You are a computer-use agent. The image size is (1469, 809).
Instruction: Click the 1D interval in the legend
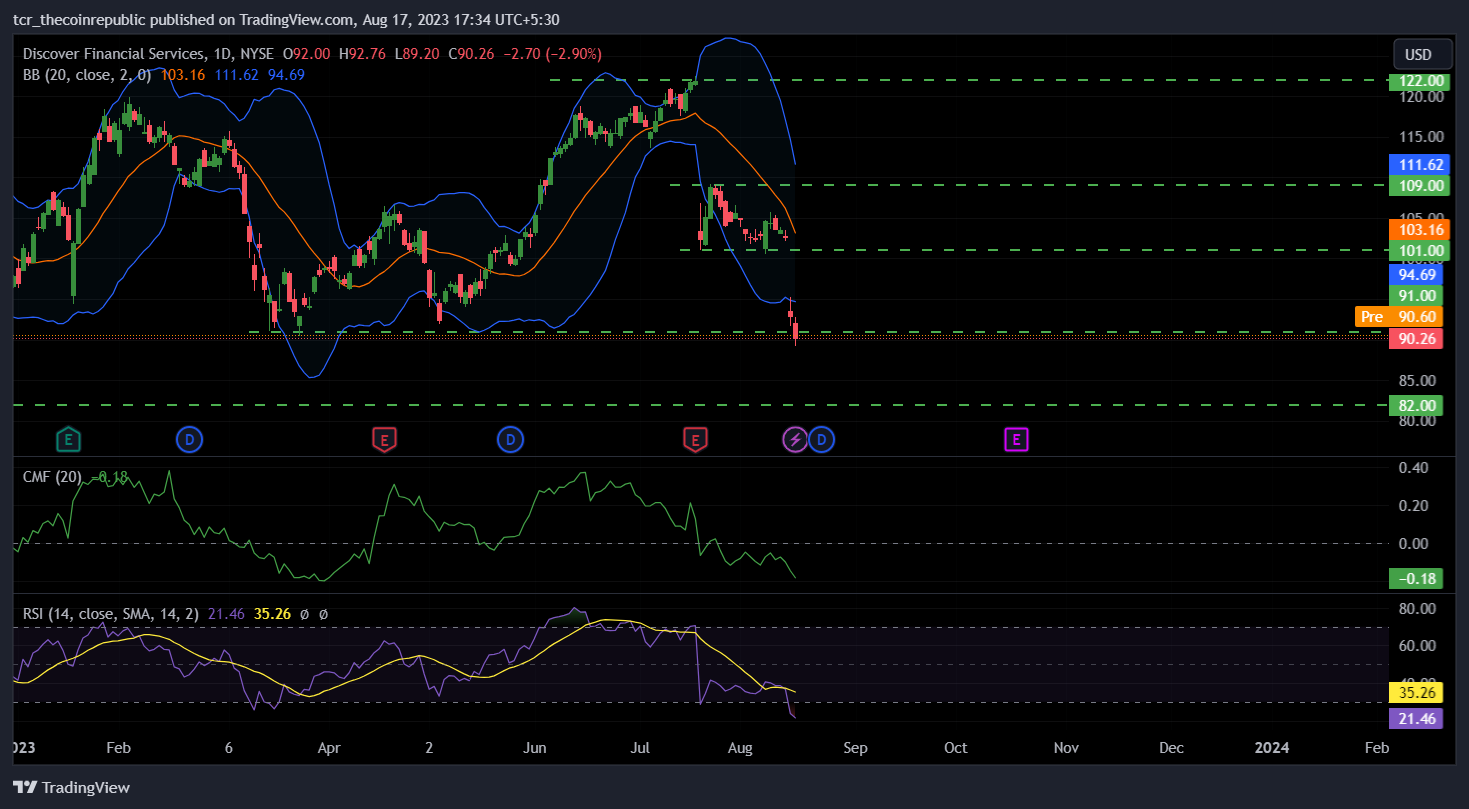click(x=224, y=54)
